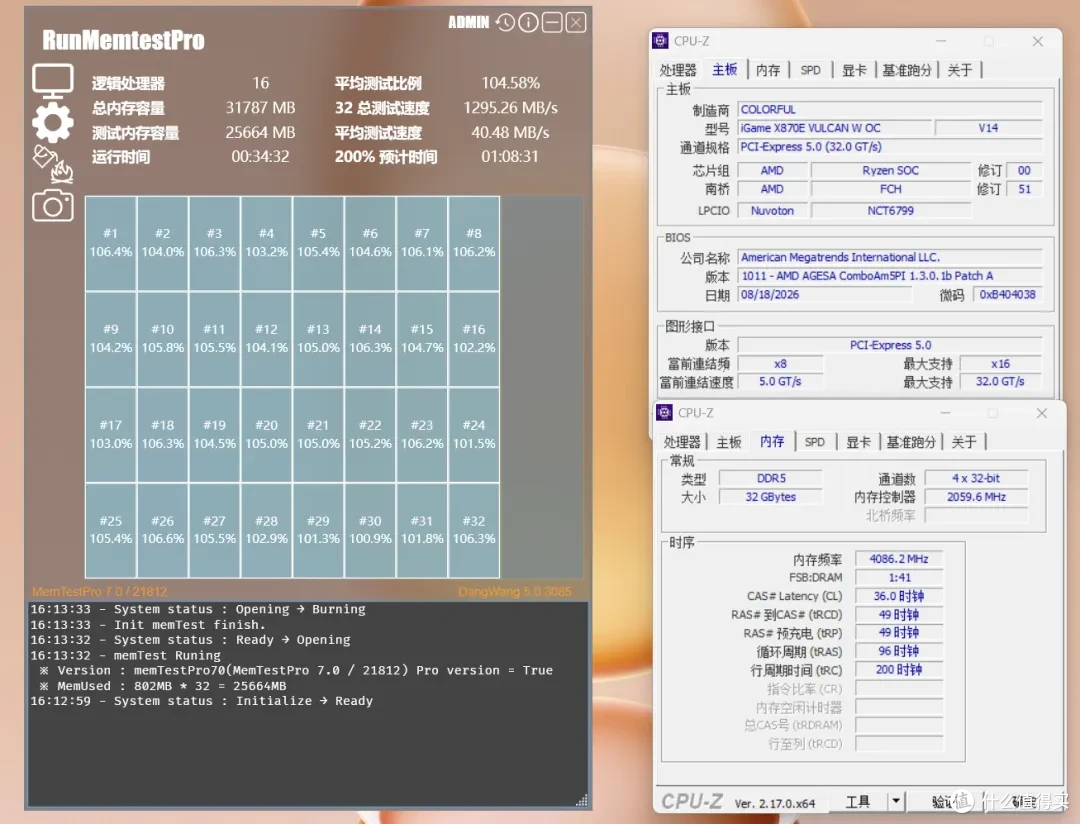Click the monitor icon in RunMemtestPro sidebar
The width and height of the screenshot is (1080, 824).
tap(52, 81)
